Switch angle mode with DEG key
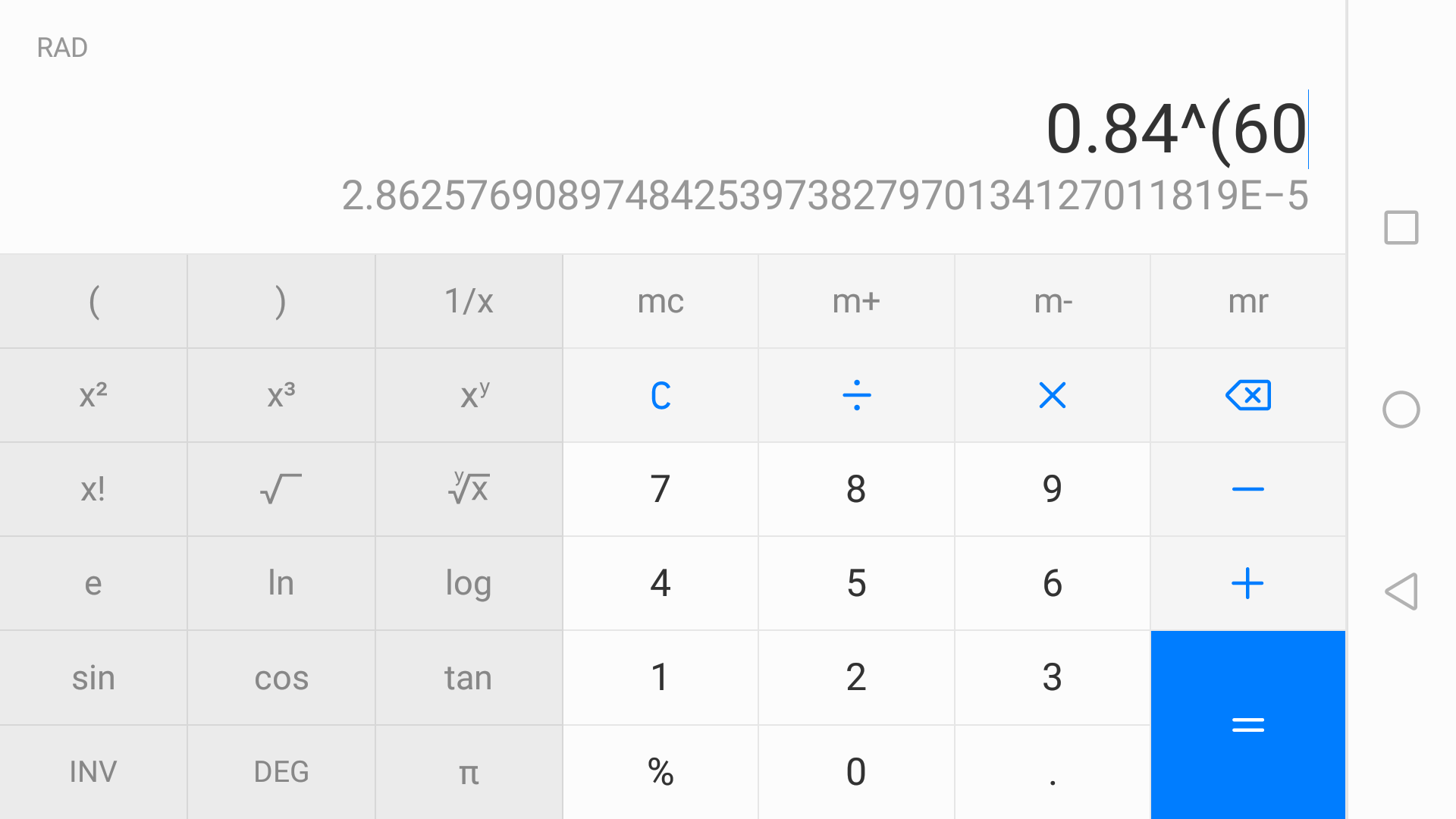This screenshot has width=1456, height=819. (281, 772)
